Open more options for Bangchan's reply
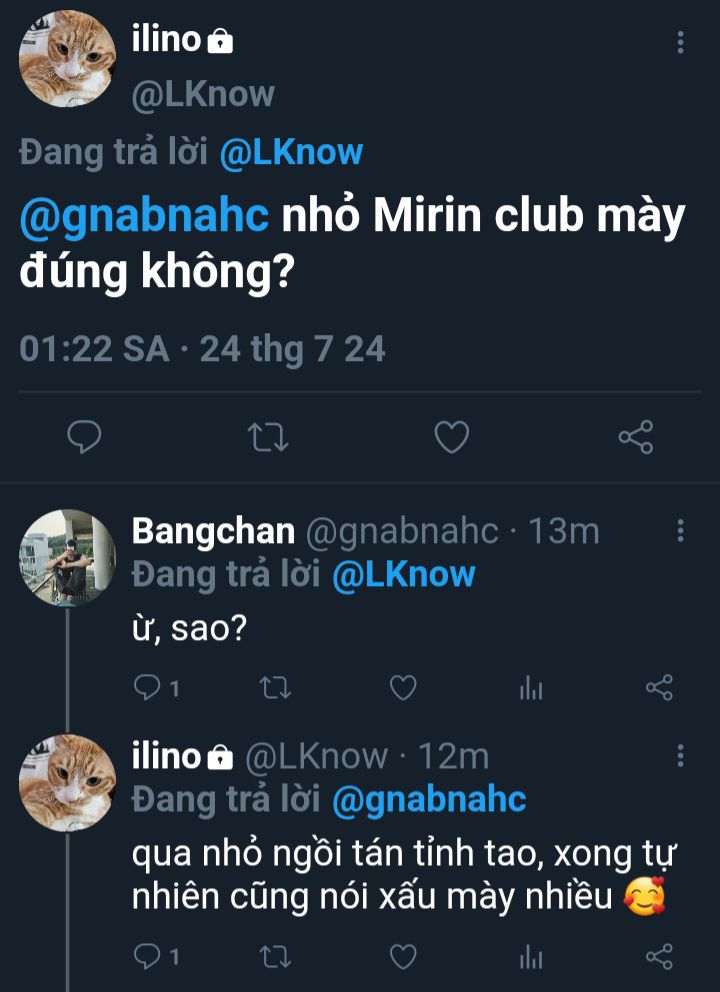The height and width of the screenshot is (992, 720). pyautogui.click(x=680, y=531)
